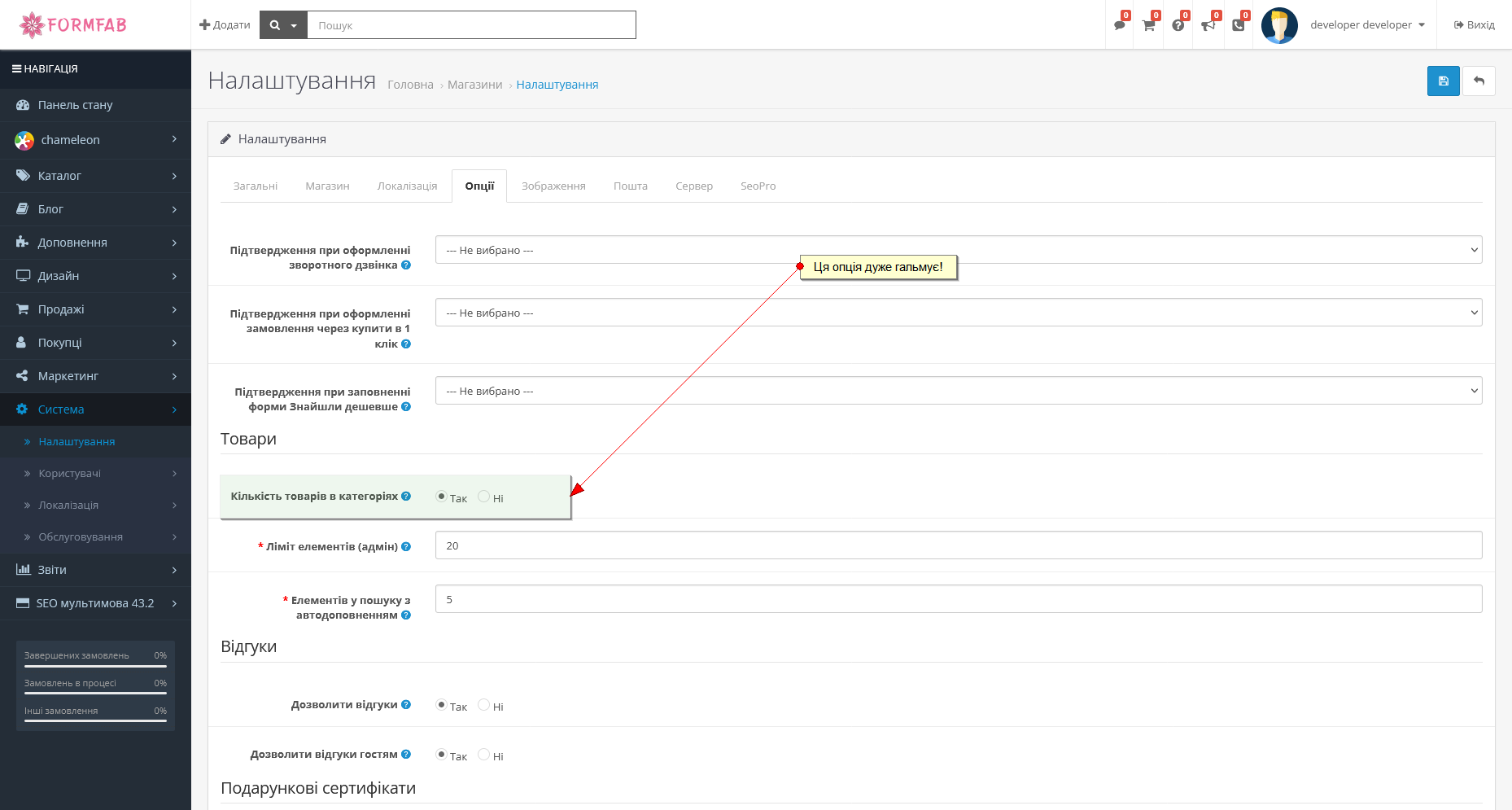
Task: Select Ні for Дозволити відгуки
Action: click(484, 705)
